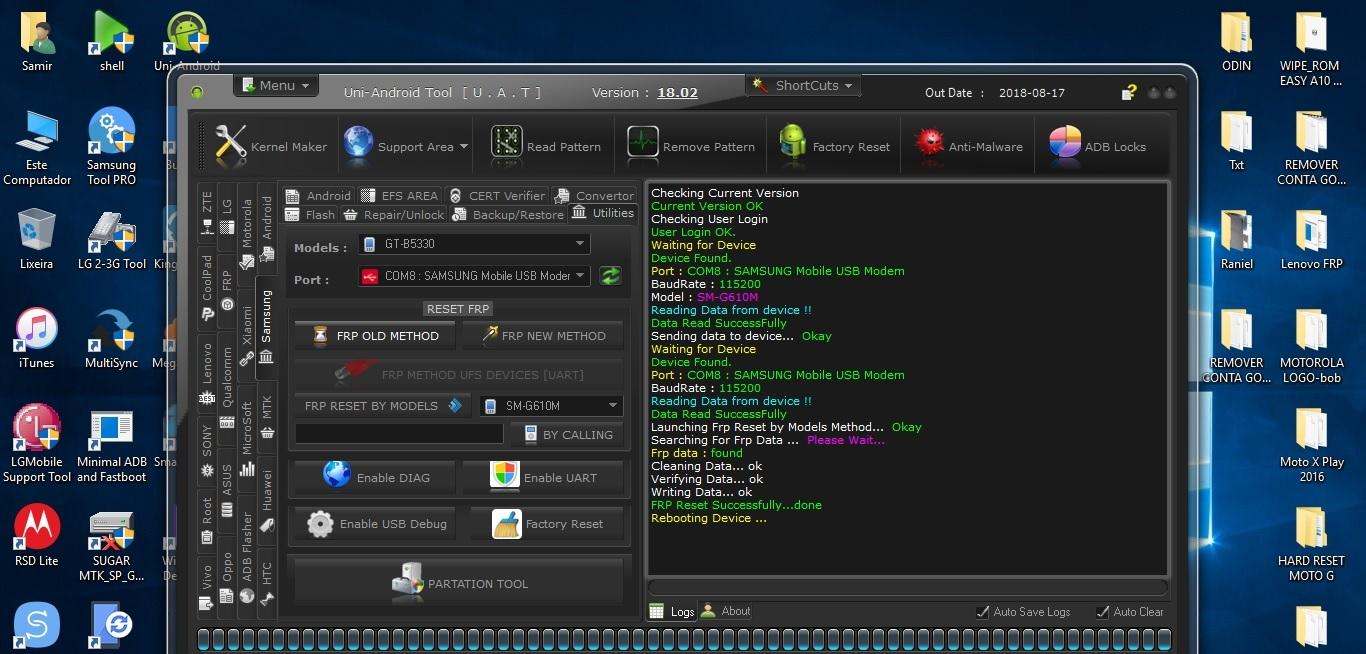Open the Repair/Unlock tab
Screen dimensions: 1366x654
click(394, 214)
